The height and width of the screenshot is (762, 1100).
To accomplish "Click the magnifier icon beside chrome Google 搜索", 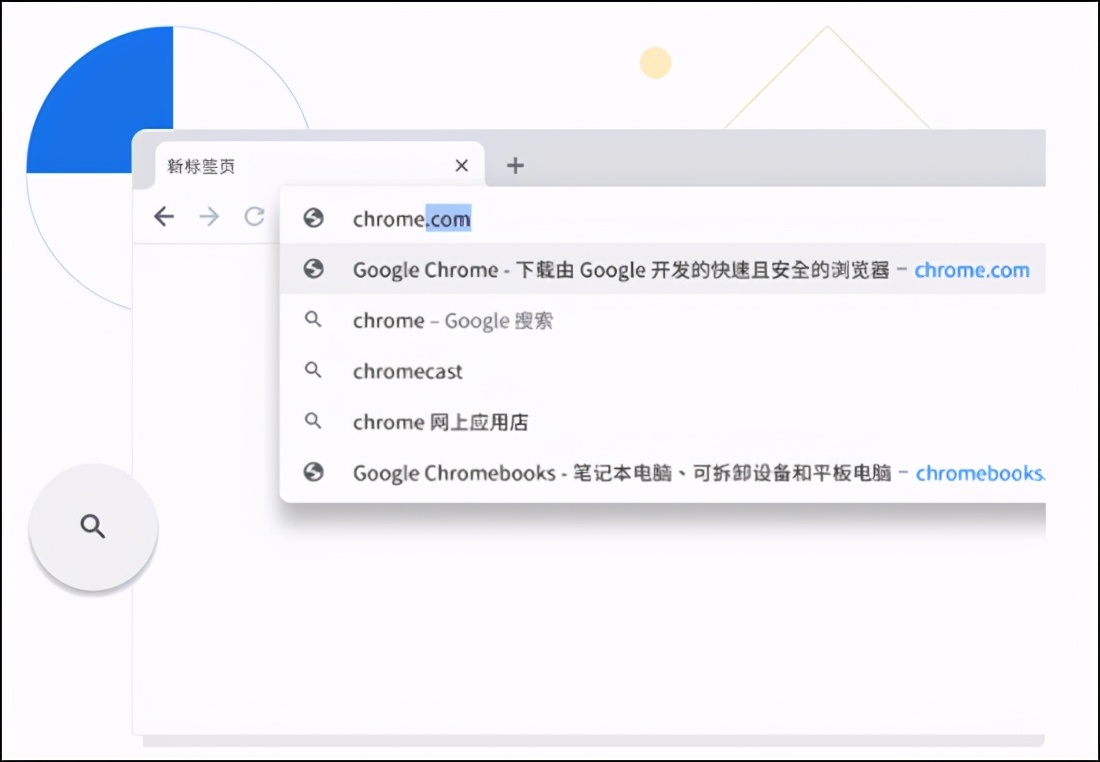I will pos(313,320).
